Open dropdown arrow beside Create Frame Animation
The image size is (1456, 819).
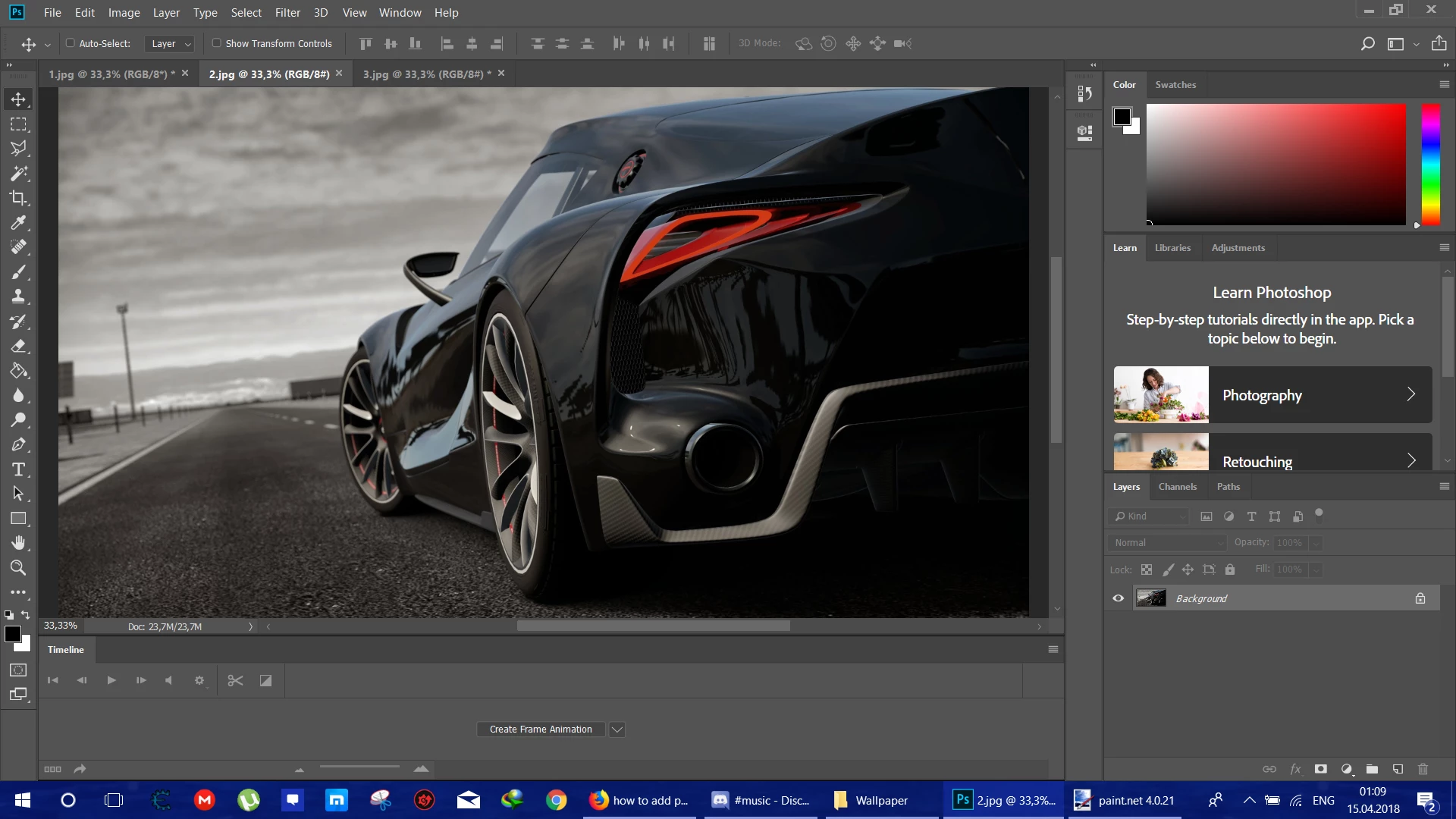pos(617,730)
